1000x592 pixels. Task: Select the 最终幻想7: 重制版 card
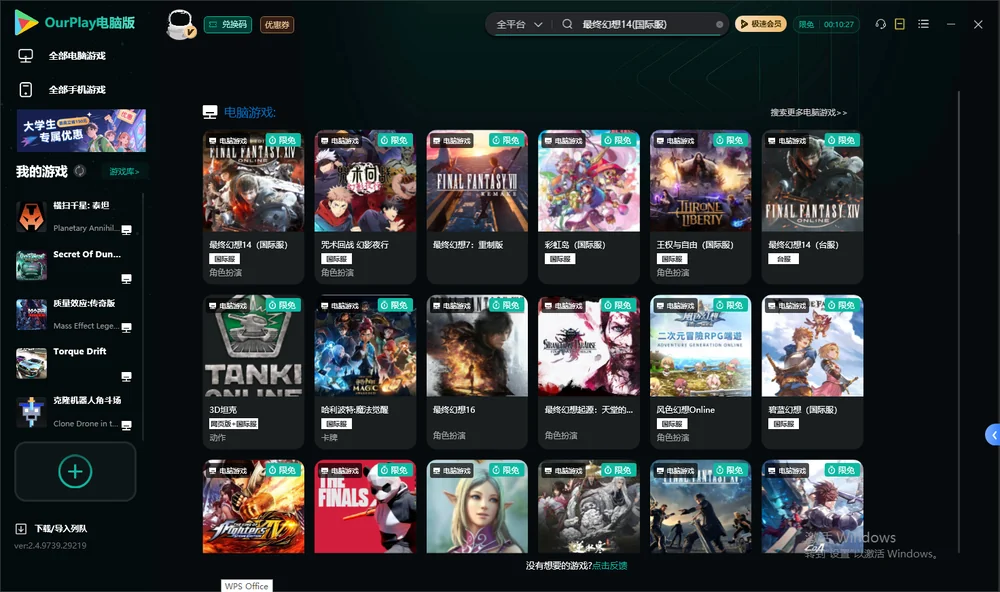coord(477,207)
